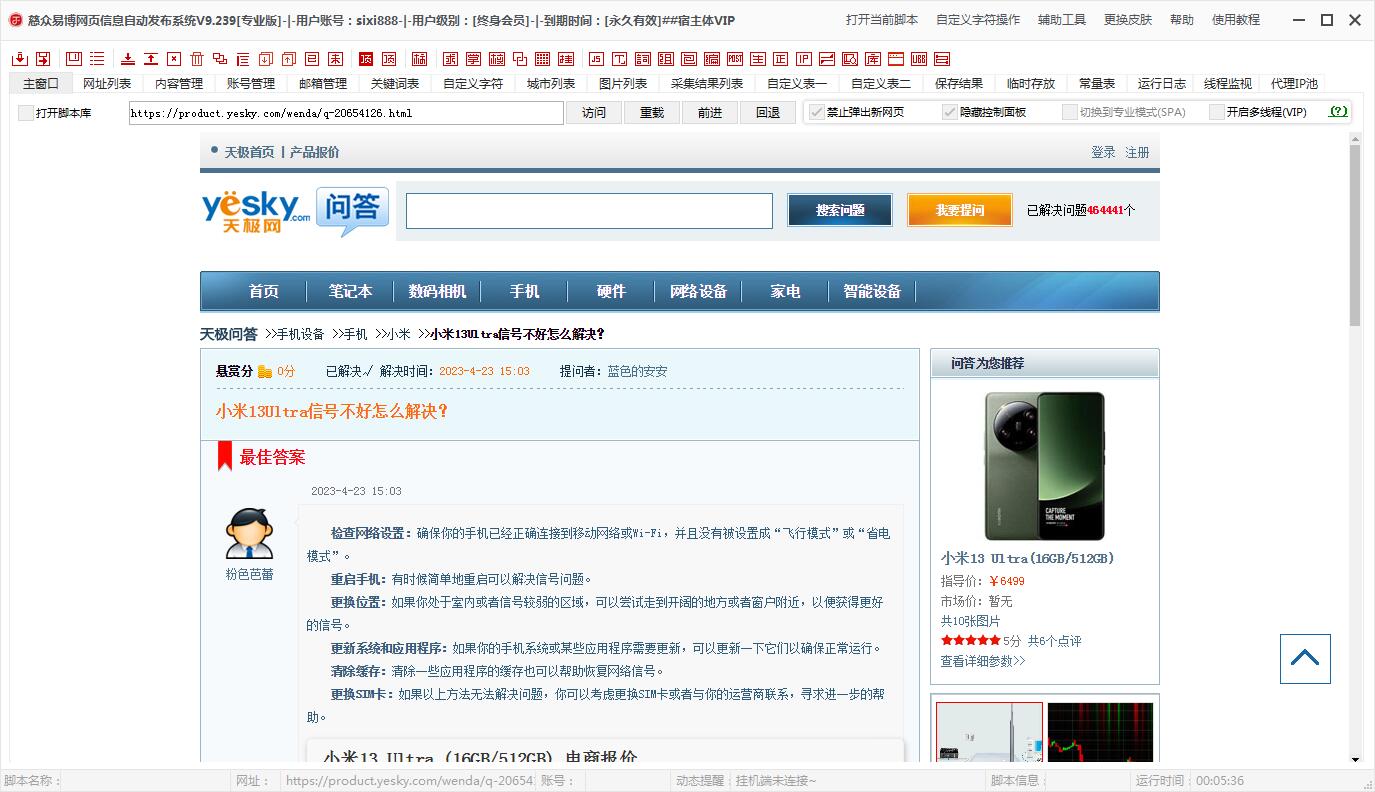The image size is (1375, 792).
Task: Open 笔记本 in the yesky navigation bar
Action: pos(351,291)
